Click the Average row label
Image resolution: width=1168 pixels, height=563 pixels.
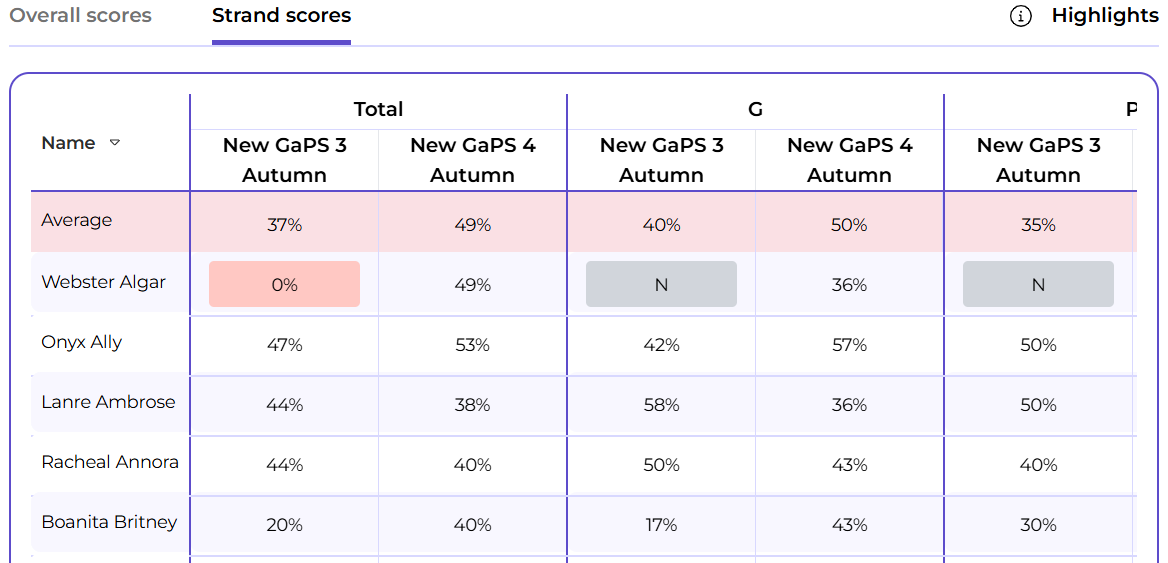tap(77, 220)
